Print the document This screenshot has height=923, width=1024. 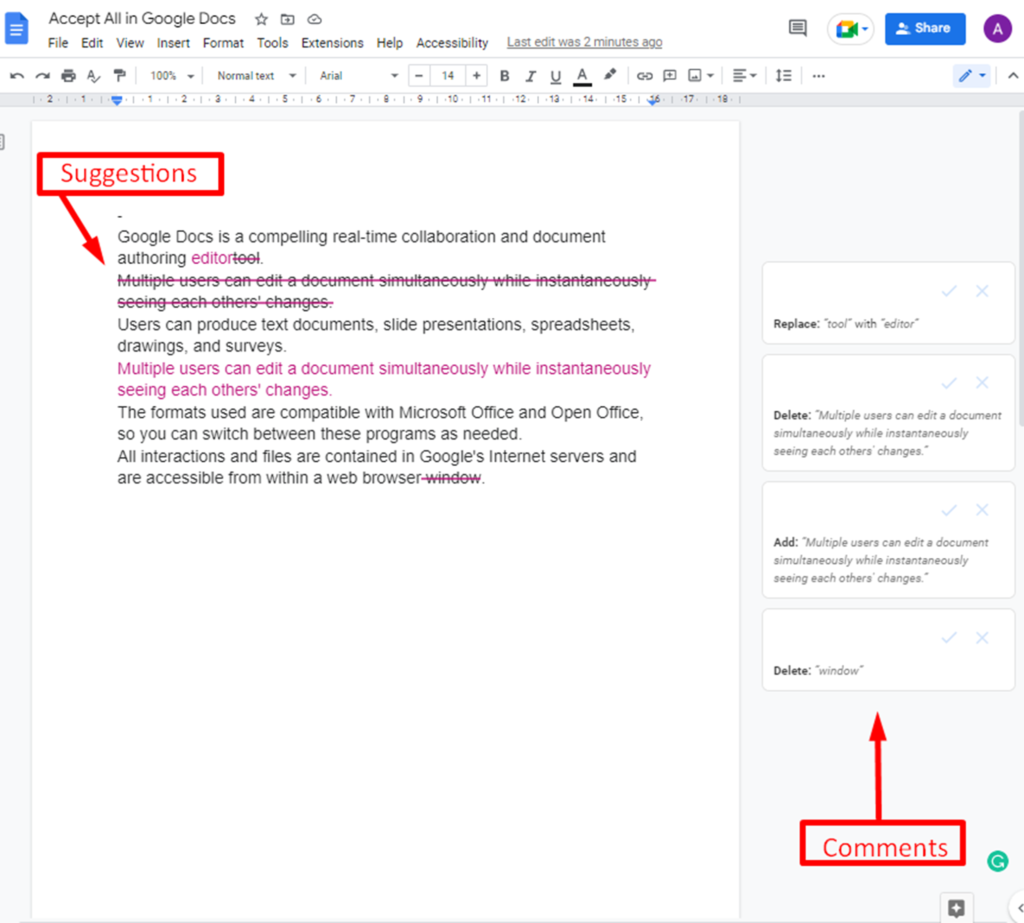[68, 76]
